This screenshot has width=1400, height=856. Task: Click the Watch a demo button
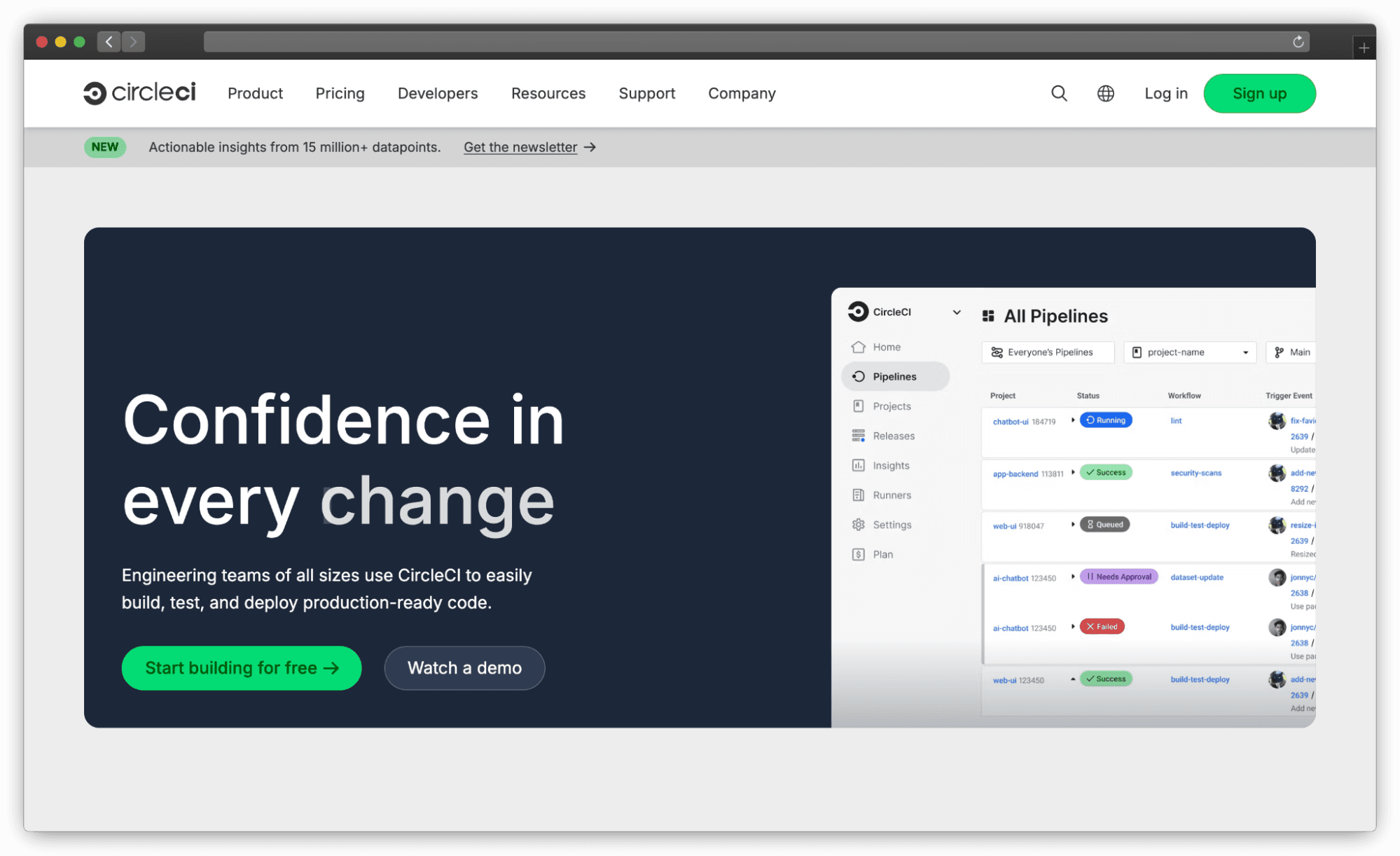464,668
